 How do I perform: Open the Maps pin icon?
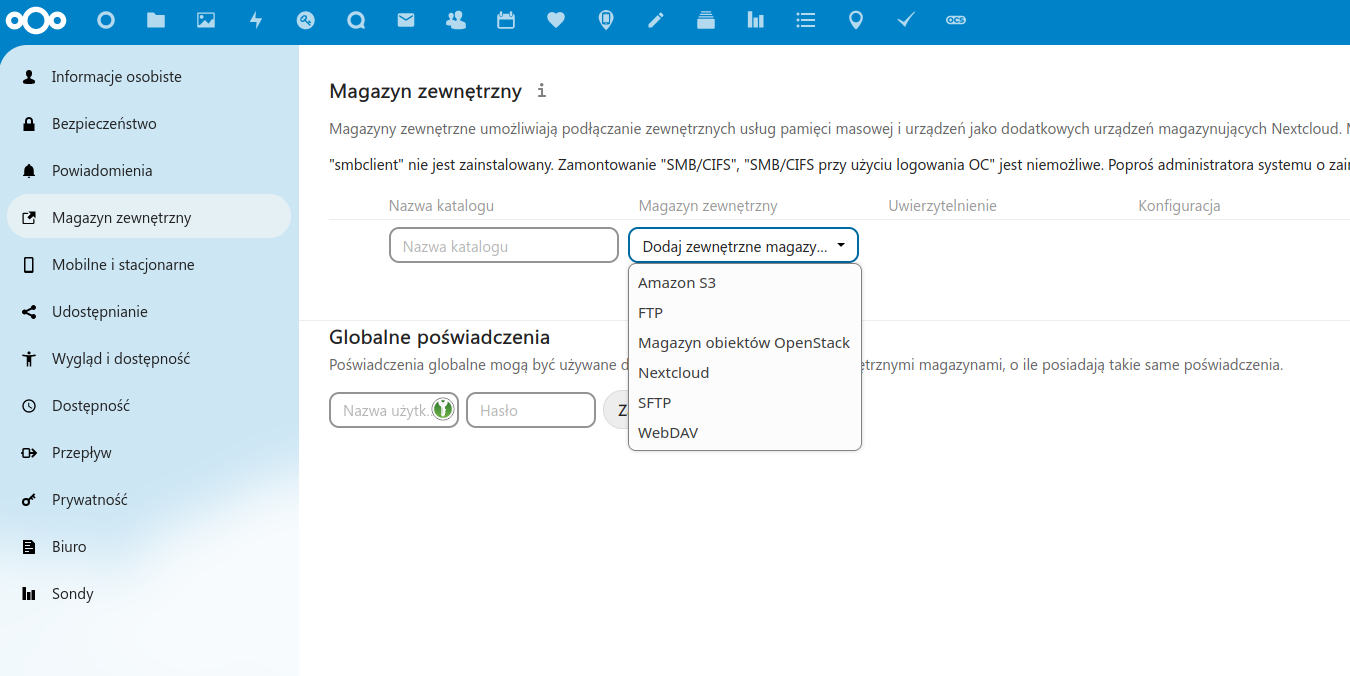pos(856,20)
